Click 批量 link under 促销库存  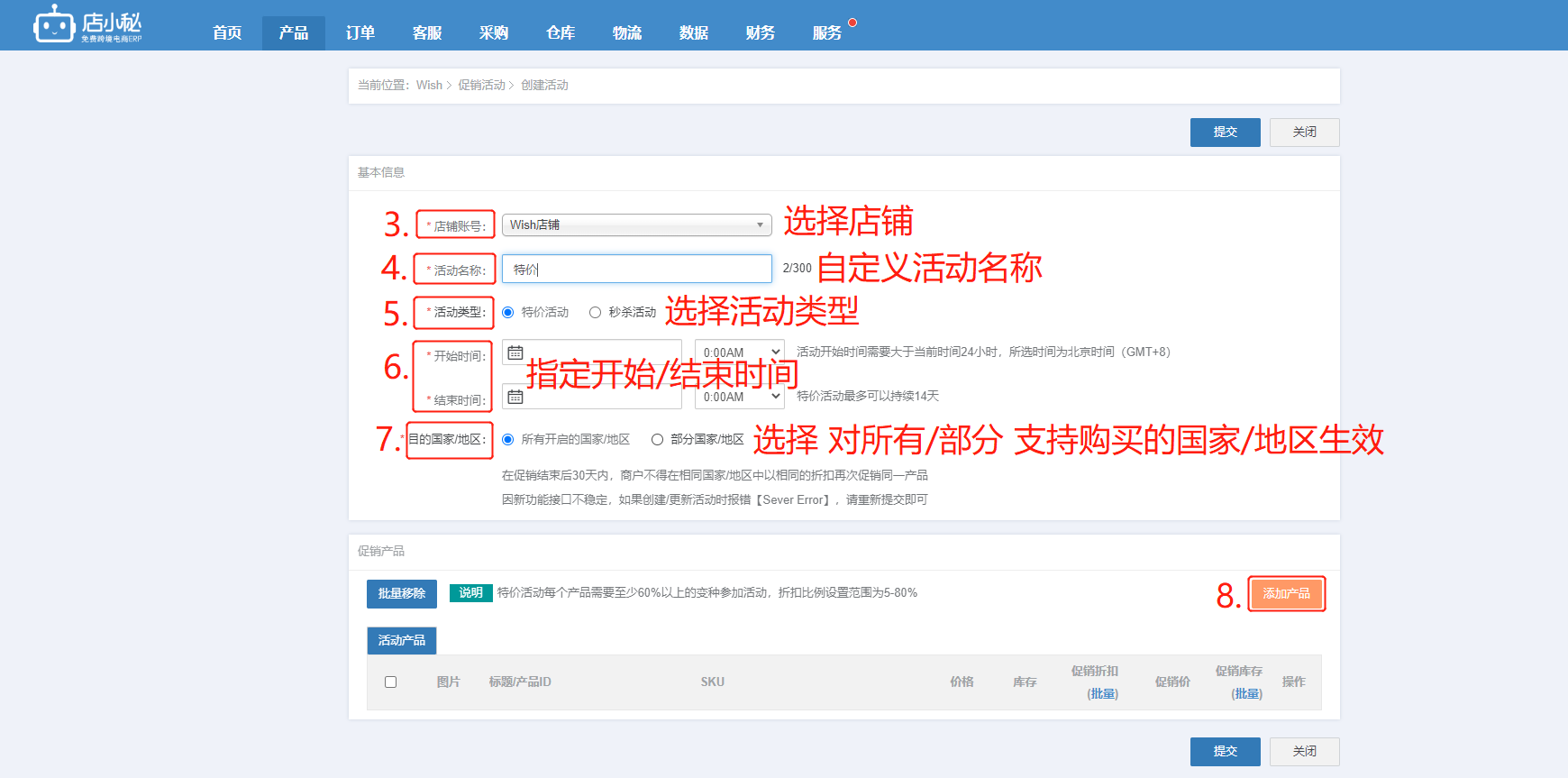point(1247,694)
